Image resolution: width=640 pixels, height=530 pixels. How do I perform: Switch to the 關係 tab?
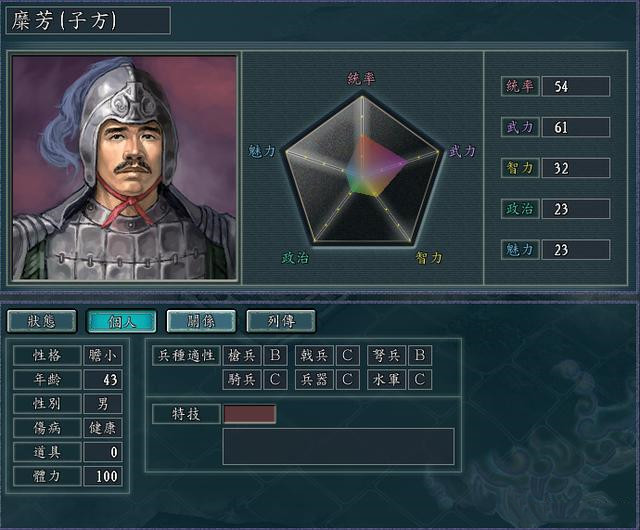(201, 321)
